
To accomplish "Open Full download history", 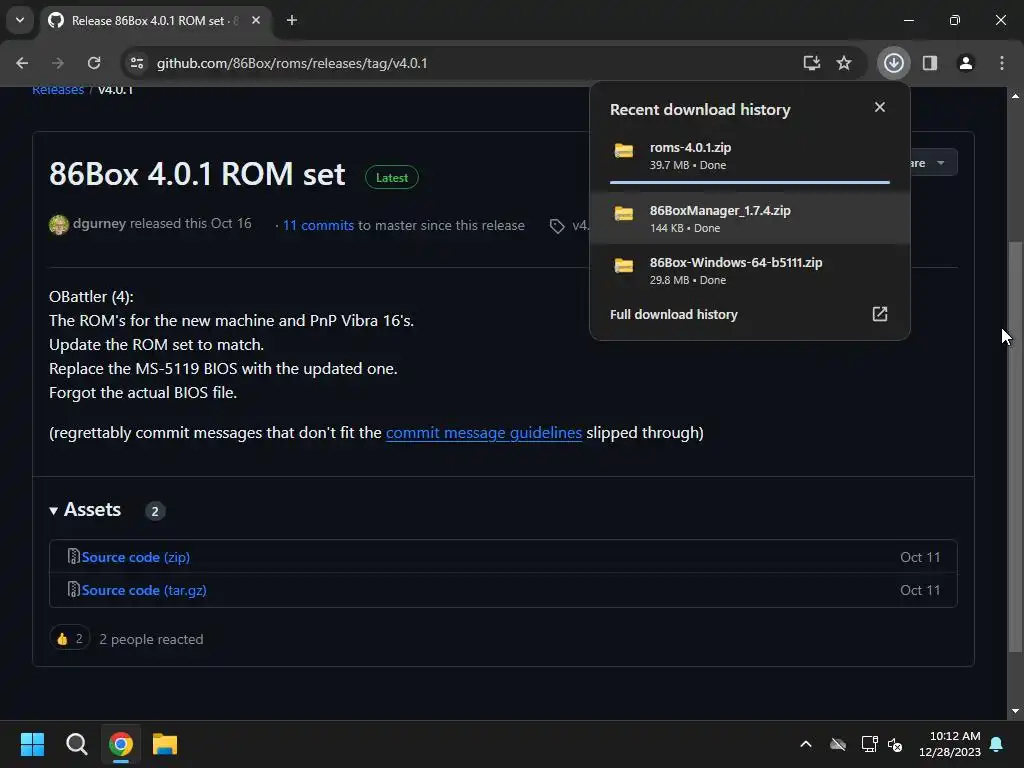I will (x=673, y=315).
